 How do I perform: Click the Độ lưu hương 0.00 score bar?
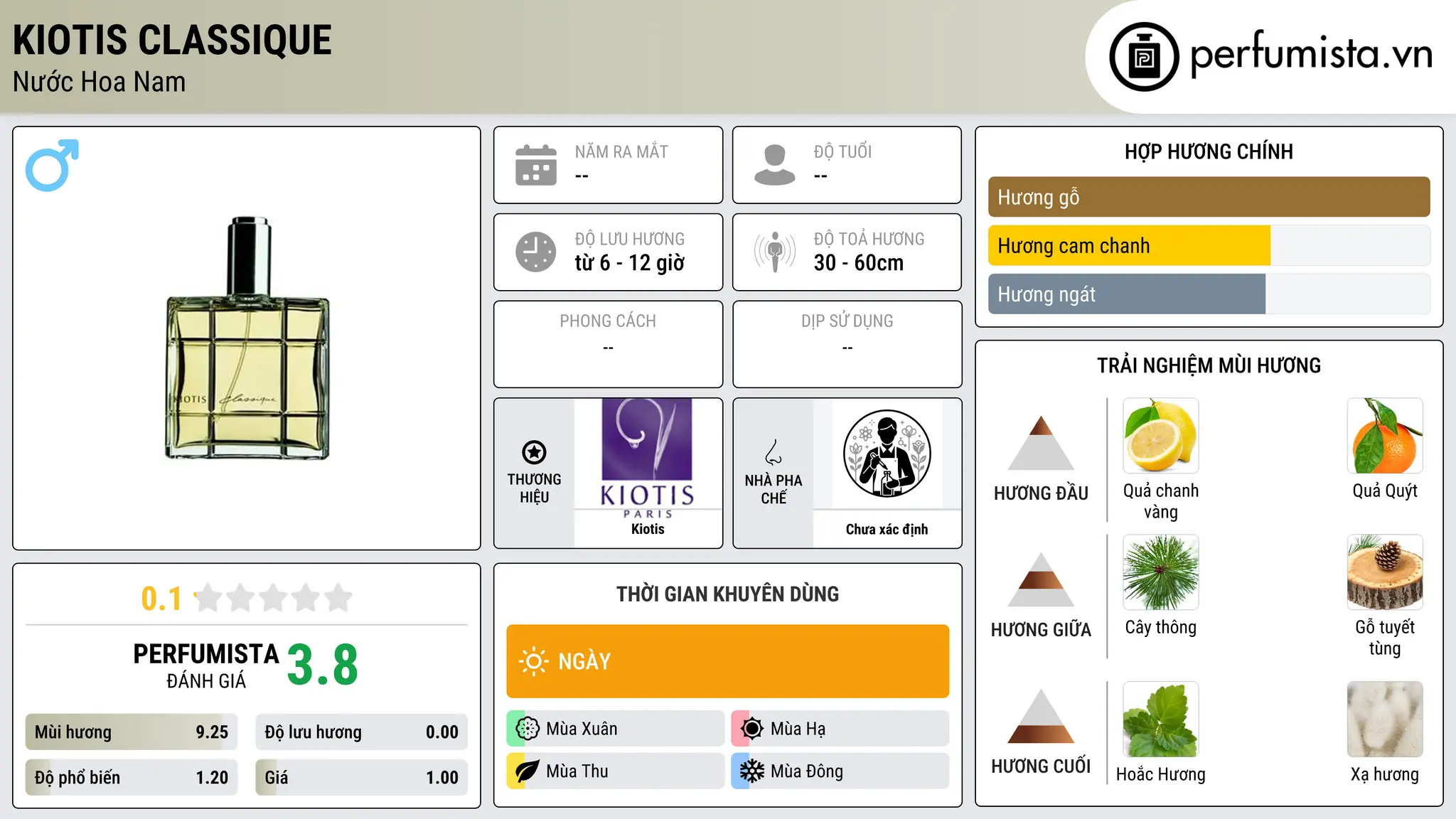[361, 732]
